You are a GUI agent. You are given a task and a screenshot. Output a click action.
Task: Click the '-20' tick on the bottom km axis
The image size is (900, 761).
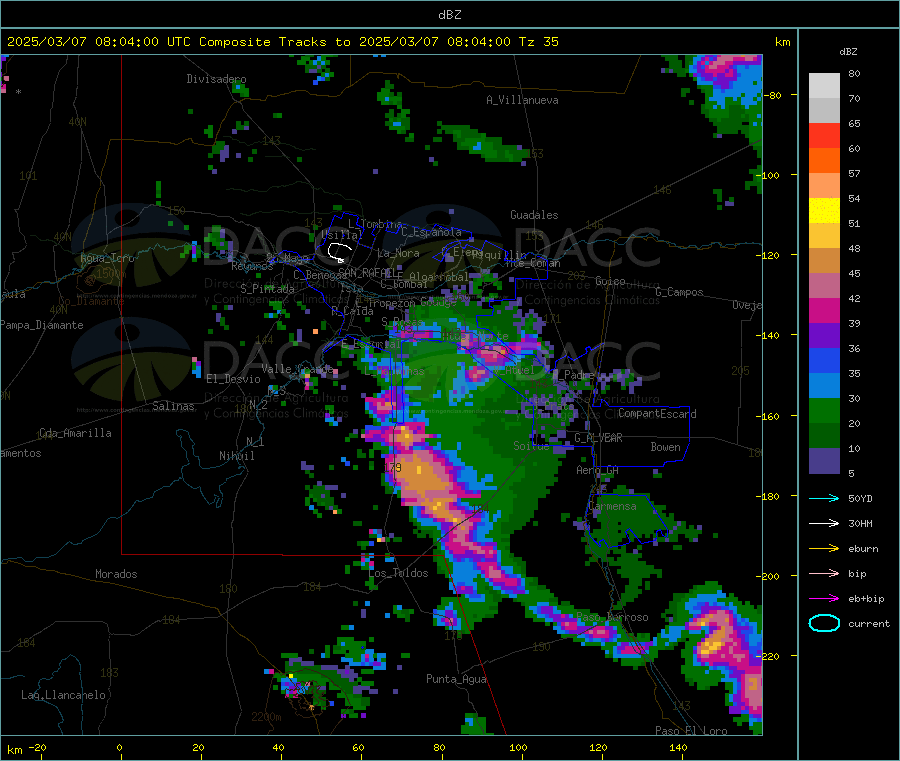(x=38, y=747)
